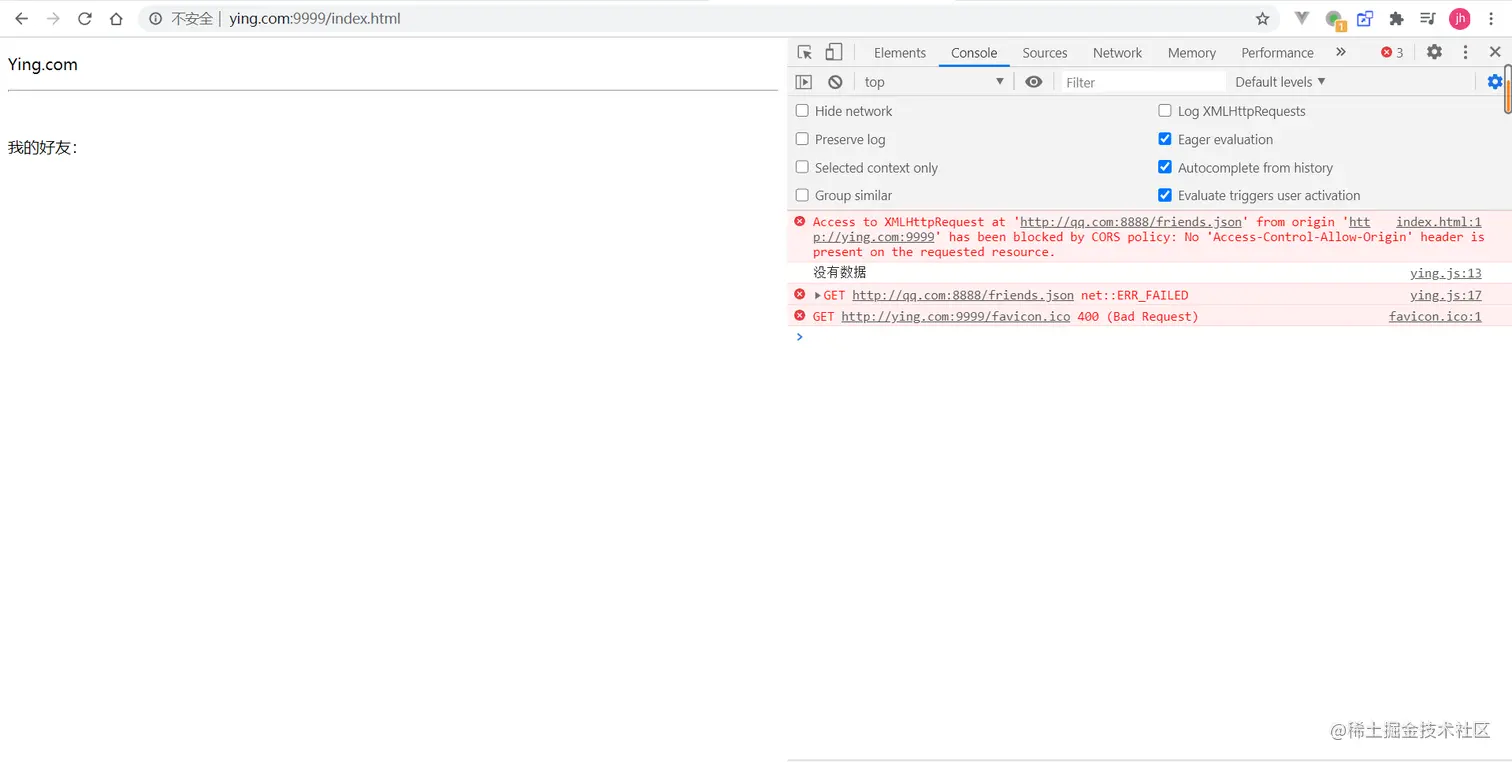Uncheck Autocomplete from history
1512x762 pixels.
[1165, 167]
